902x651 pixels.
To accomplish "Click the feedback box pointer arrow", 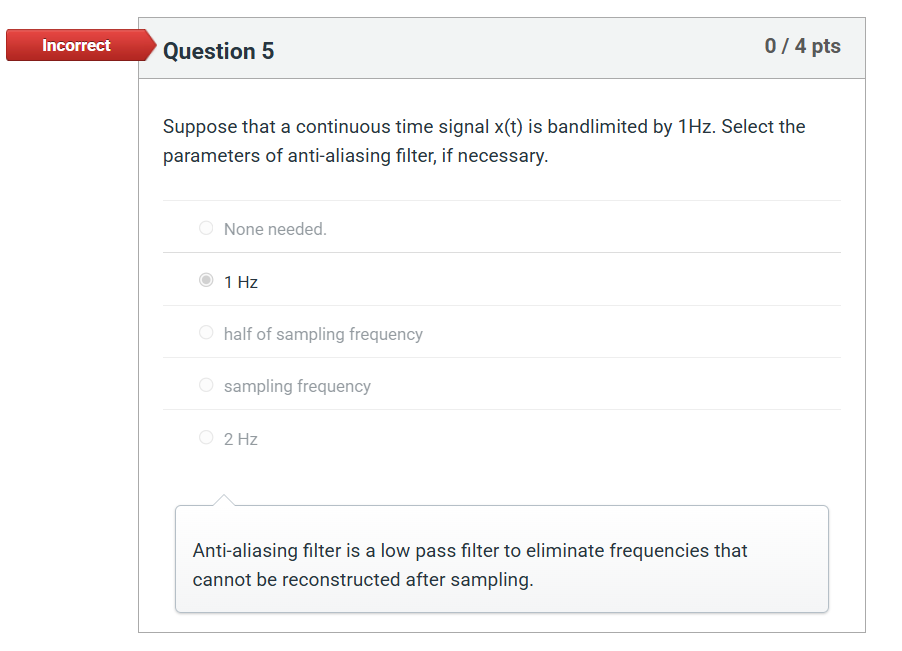I will tap(225, 498).
